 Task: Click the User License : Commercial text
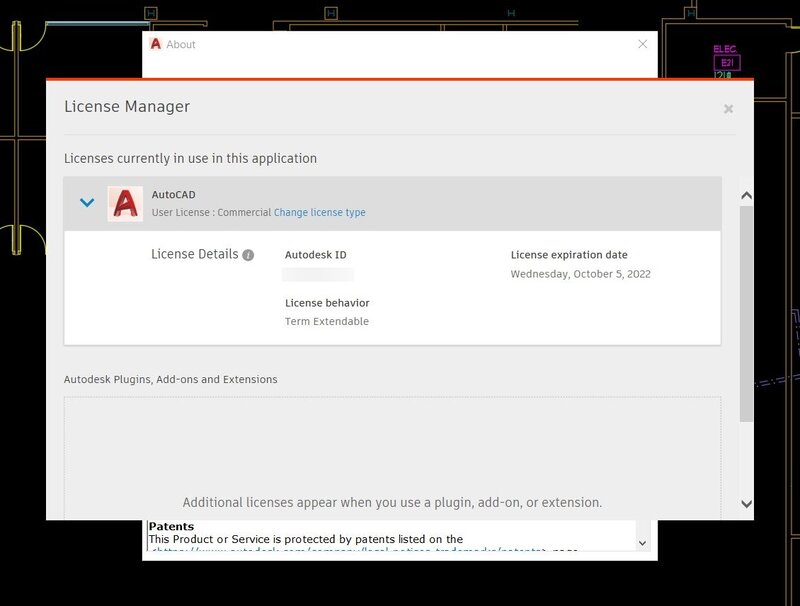coord(211,212)
